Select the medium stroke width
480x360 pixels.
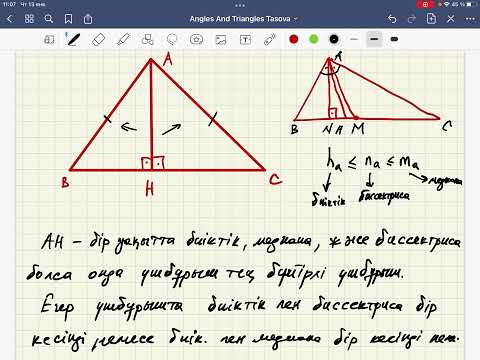point(374,39)
